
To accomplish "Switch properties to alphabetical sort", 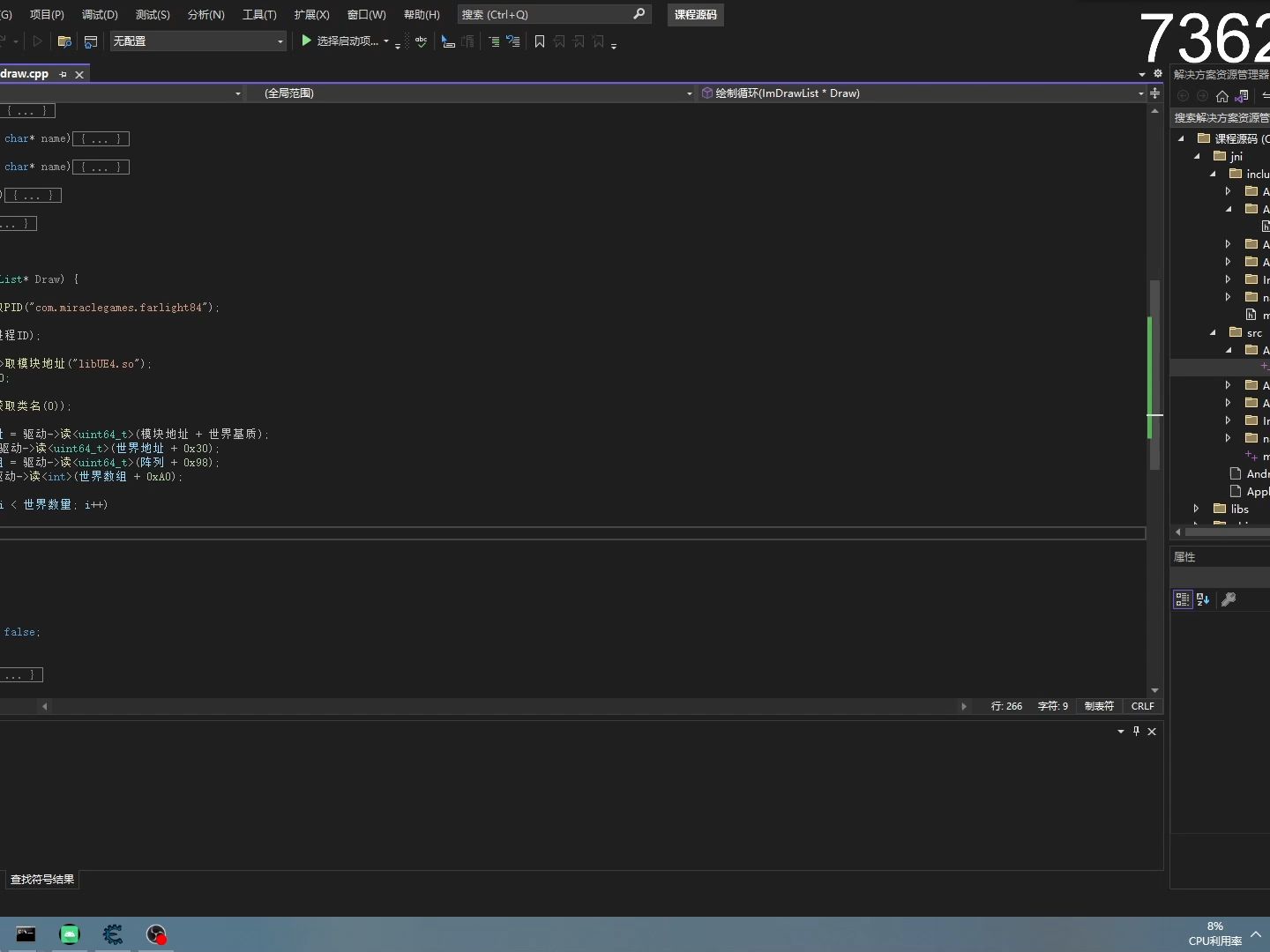I will point(1203,599).
